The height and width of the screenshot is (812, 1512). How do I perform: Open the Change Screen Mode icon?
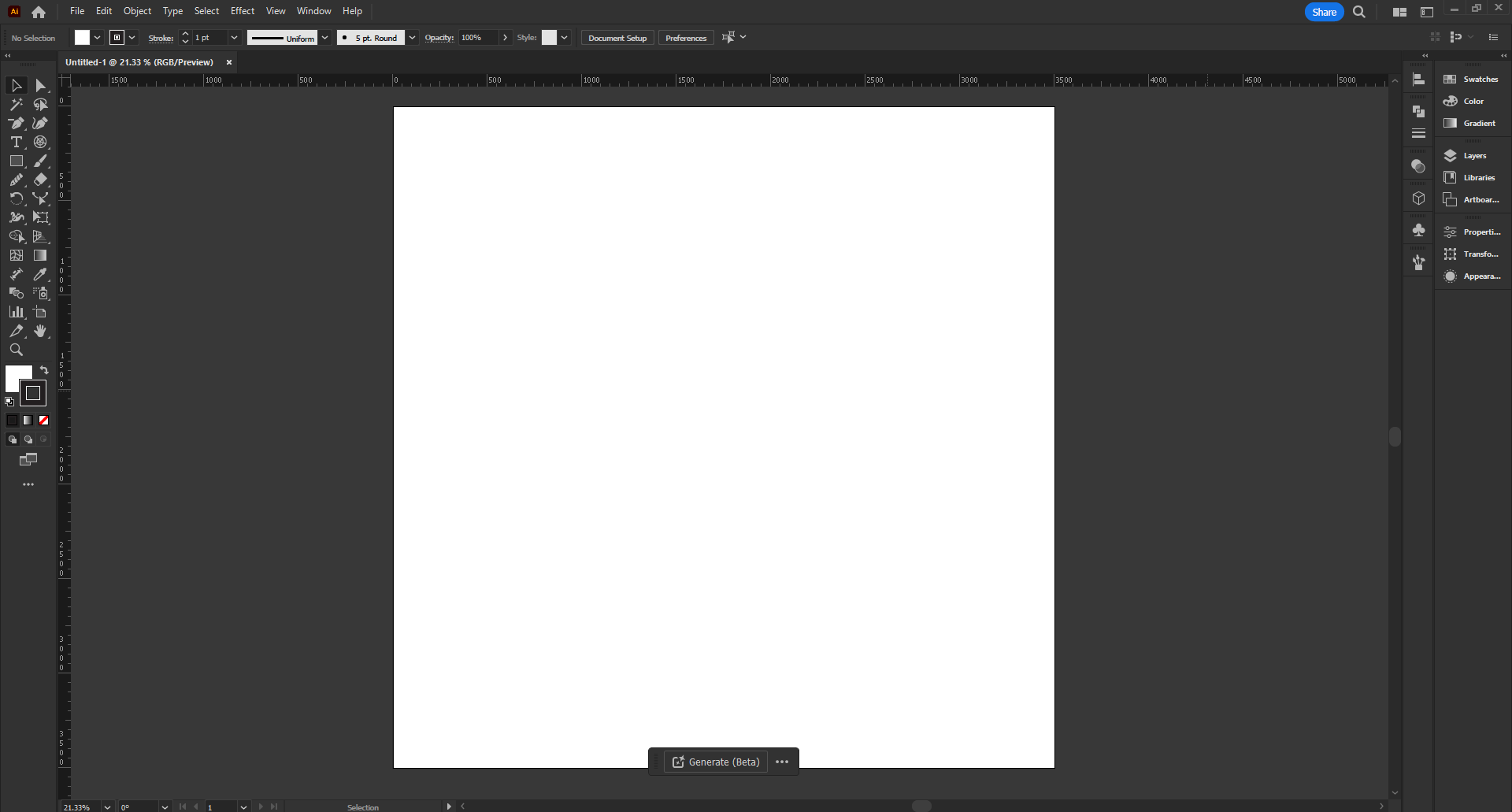28,459
